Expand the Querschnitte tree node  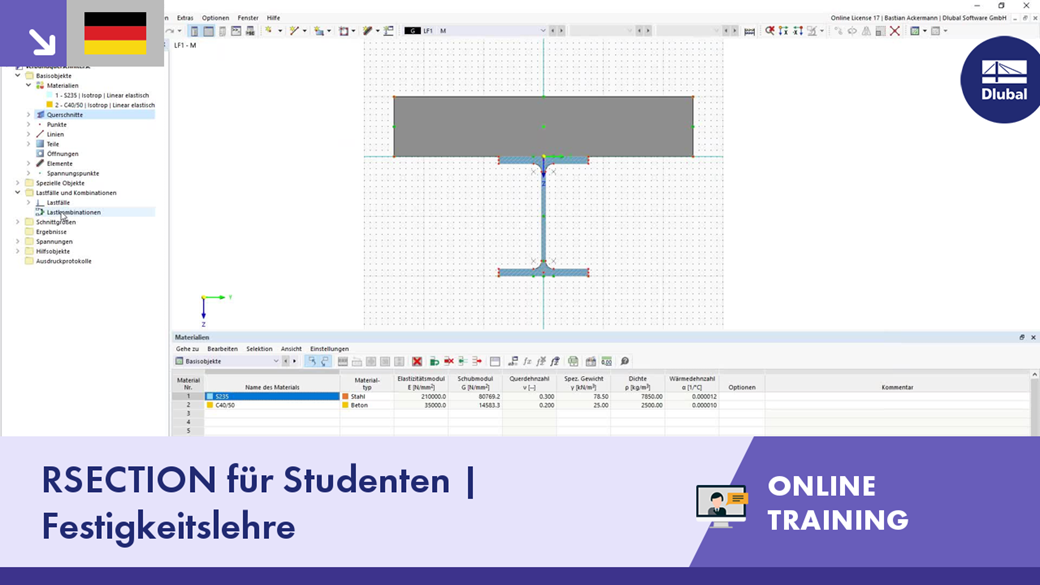[29, 115]
